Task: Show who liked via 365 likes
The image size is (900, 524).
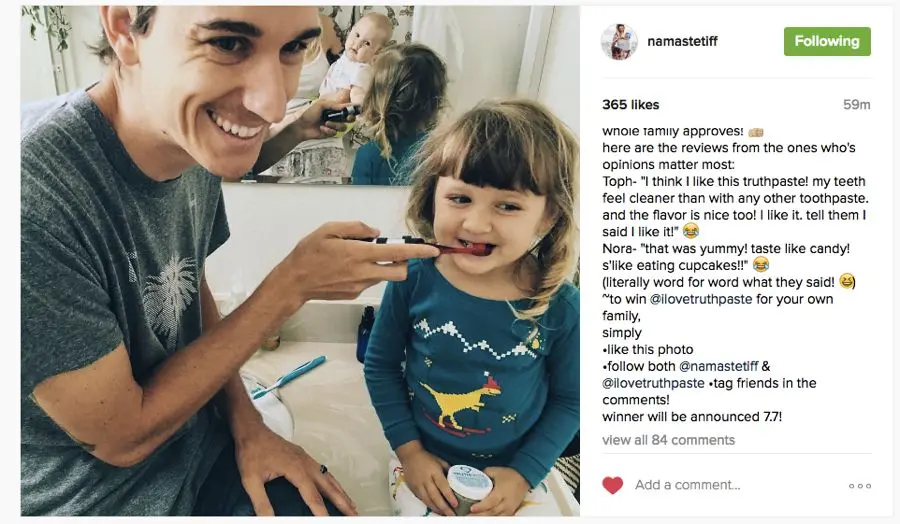Action: (x=630, y=104)
